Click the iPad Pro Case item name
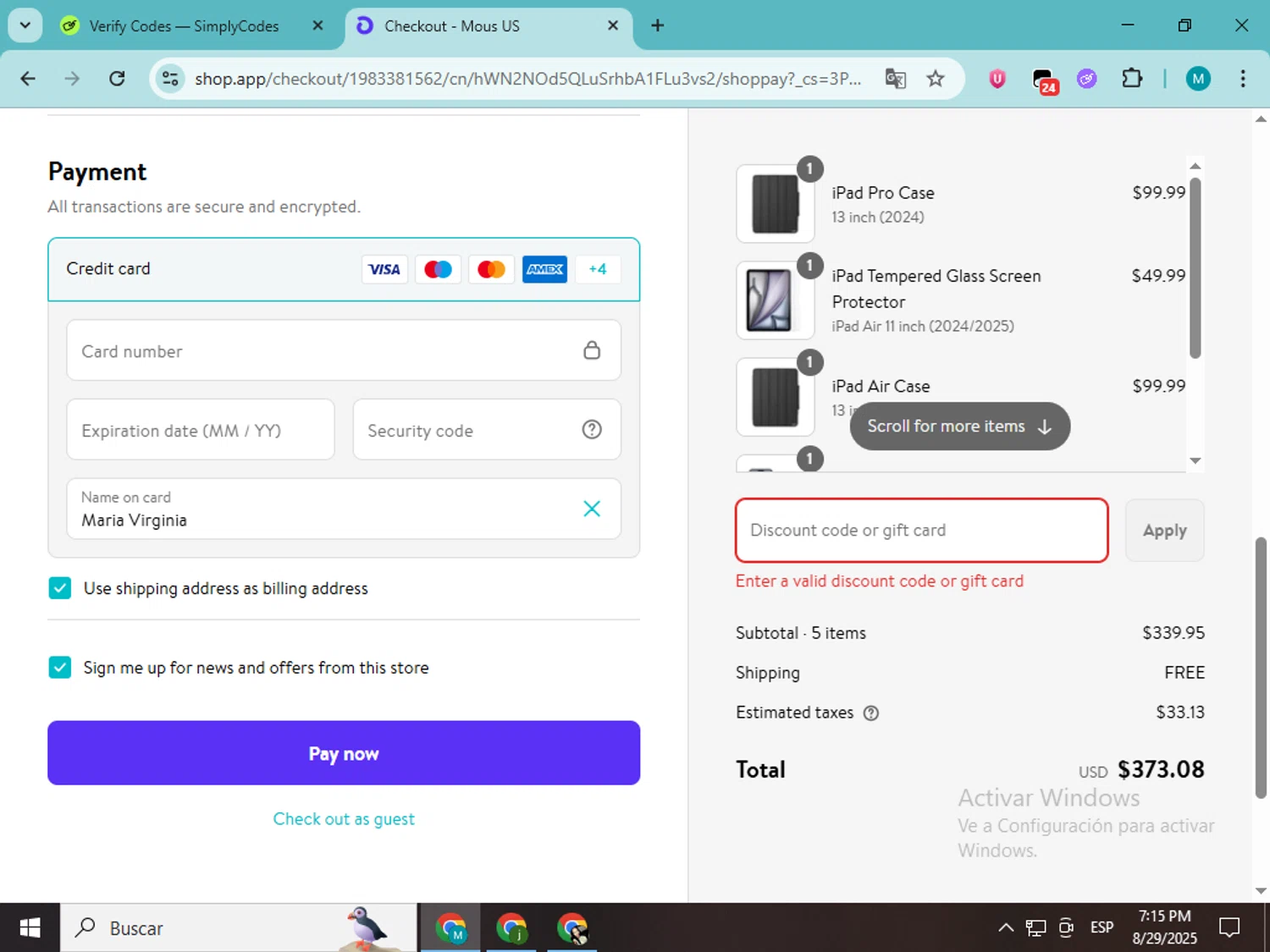The image size is (1270, 952). tap(883, 193)
